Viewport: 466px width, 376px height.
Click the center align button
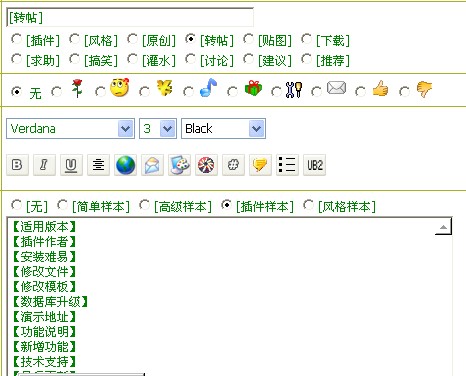coord(98,165)
